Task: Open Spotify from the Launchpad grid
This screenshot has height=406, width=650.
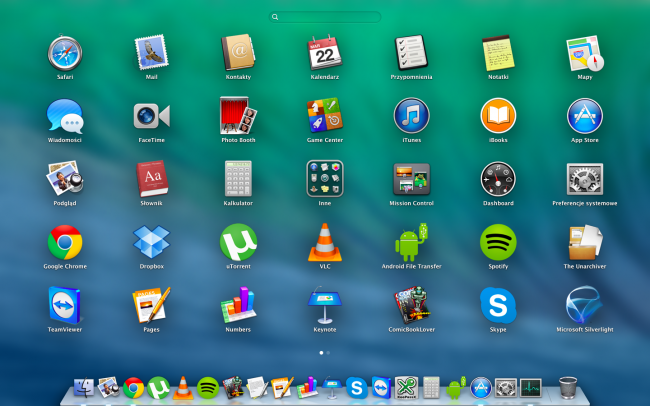Action: tap(498, 242)
